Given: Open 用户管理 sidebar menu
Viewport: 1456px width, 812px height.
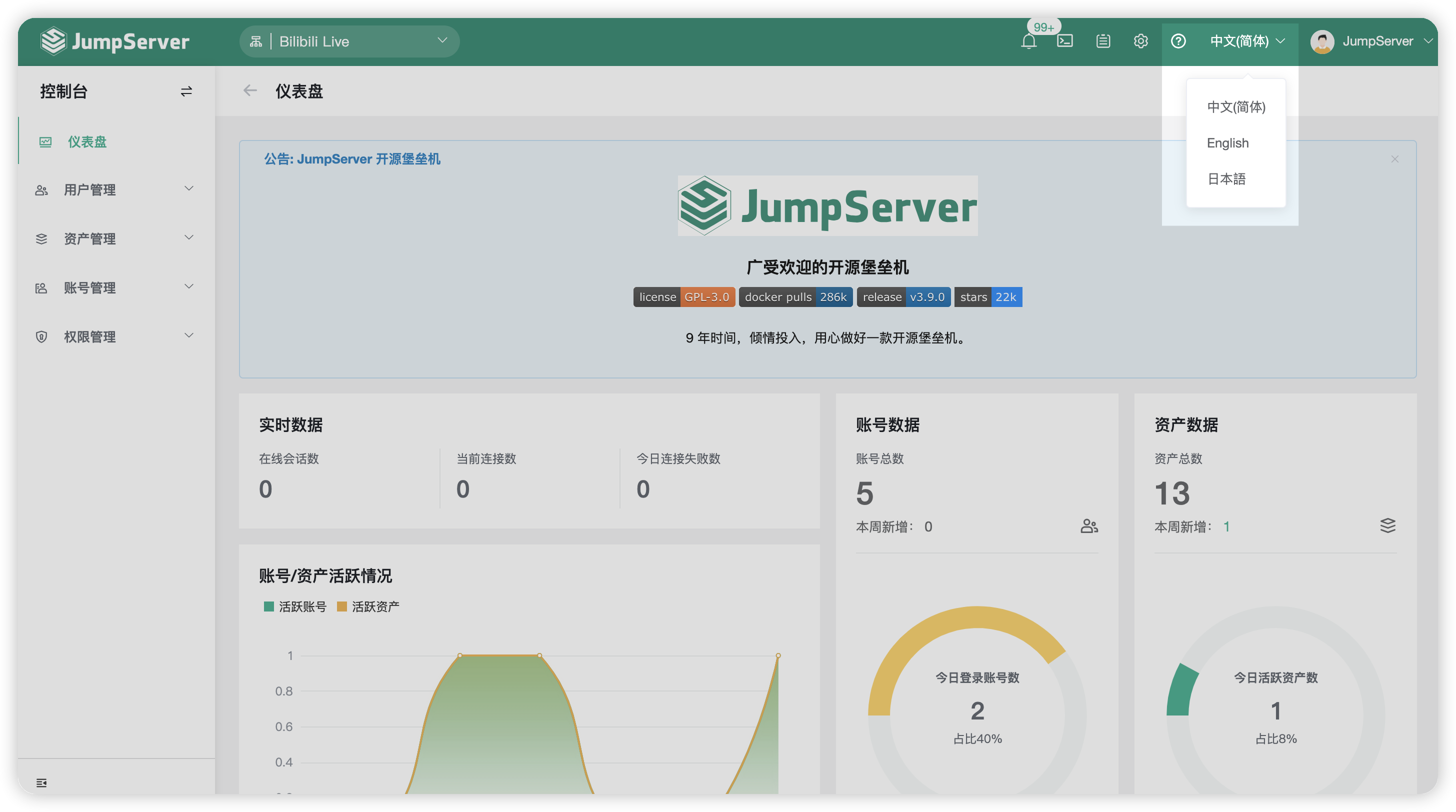Looking at the screenshot, I should [x=116, y=190].
